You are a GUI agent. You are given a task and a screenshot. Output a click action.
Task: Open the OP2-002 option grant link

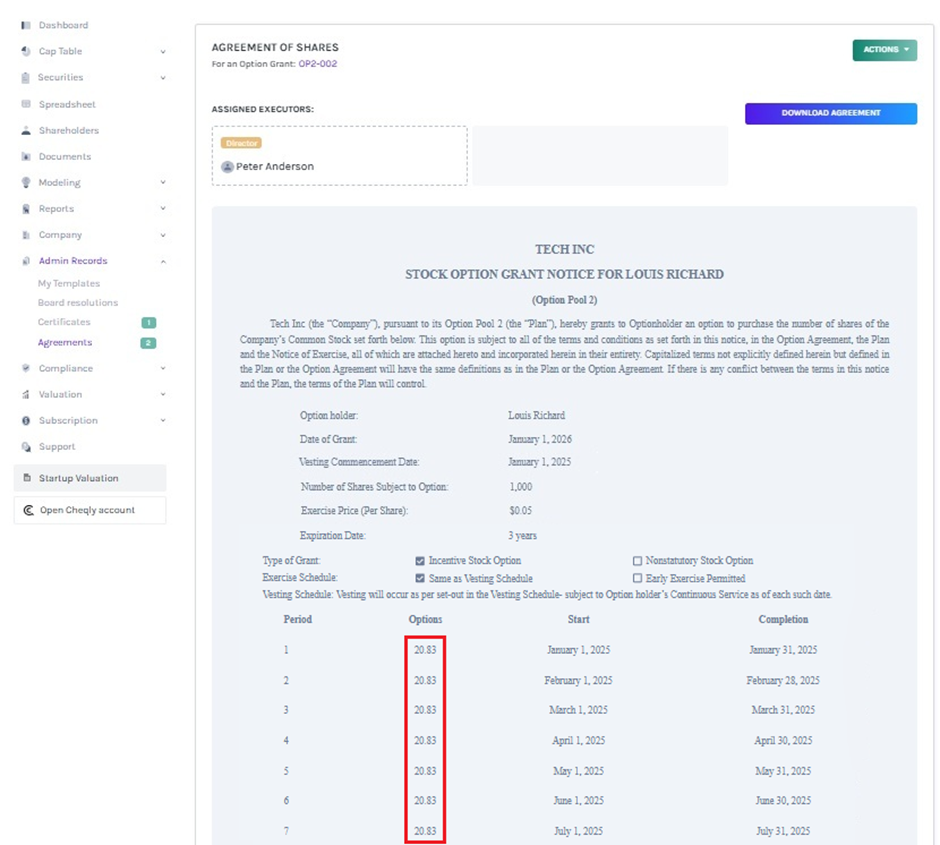(318, 64)
